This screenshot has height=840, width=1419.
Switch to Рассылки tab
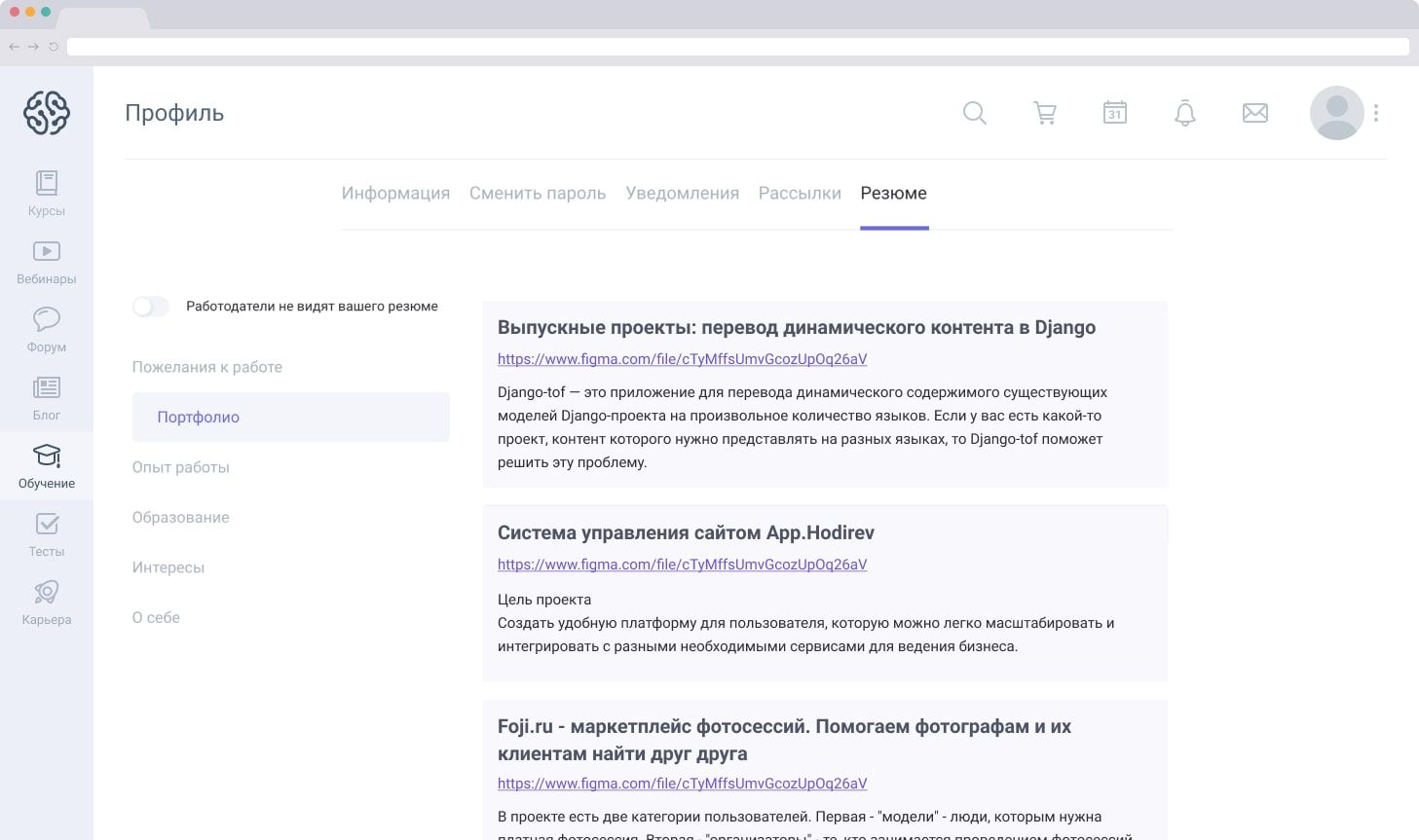800,193
